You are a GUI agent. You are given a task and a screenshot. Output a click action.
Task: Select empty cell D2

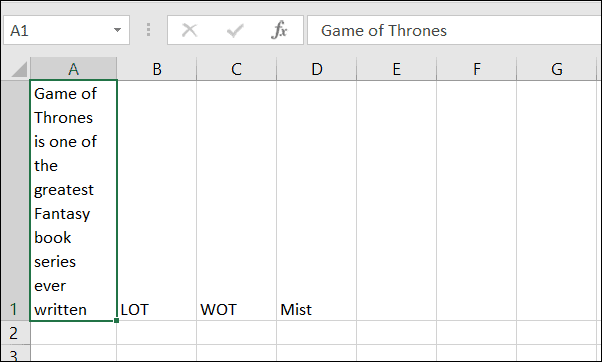316,333
